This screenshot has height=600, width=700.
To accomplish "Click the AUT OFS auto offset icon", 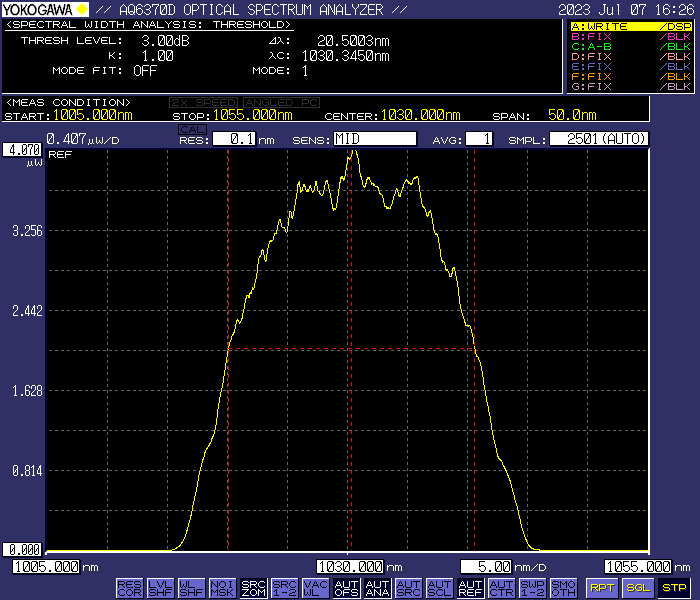I will tap(346, 588).
